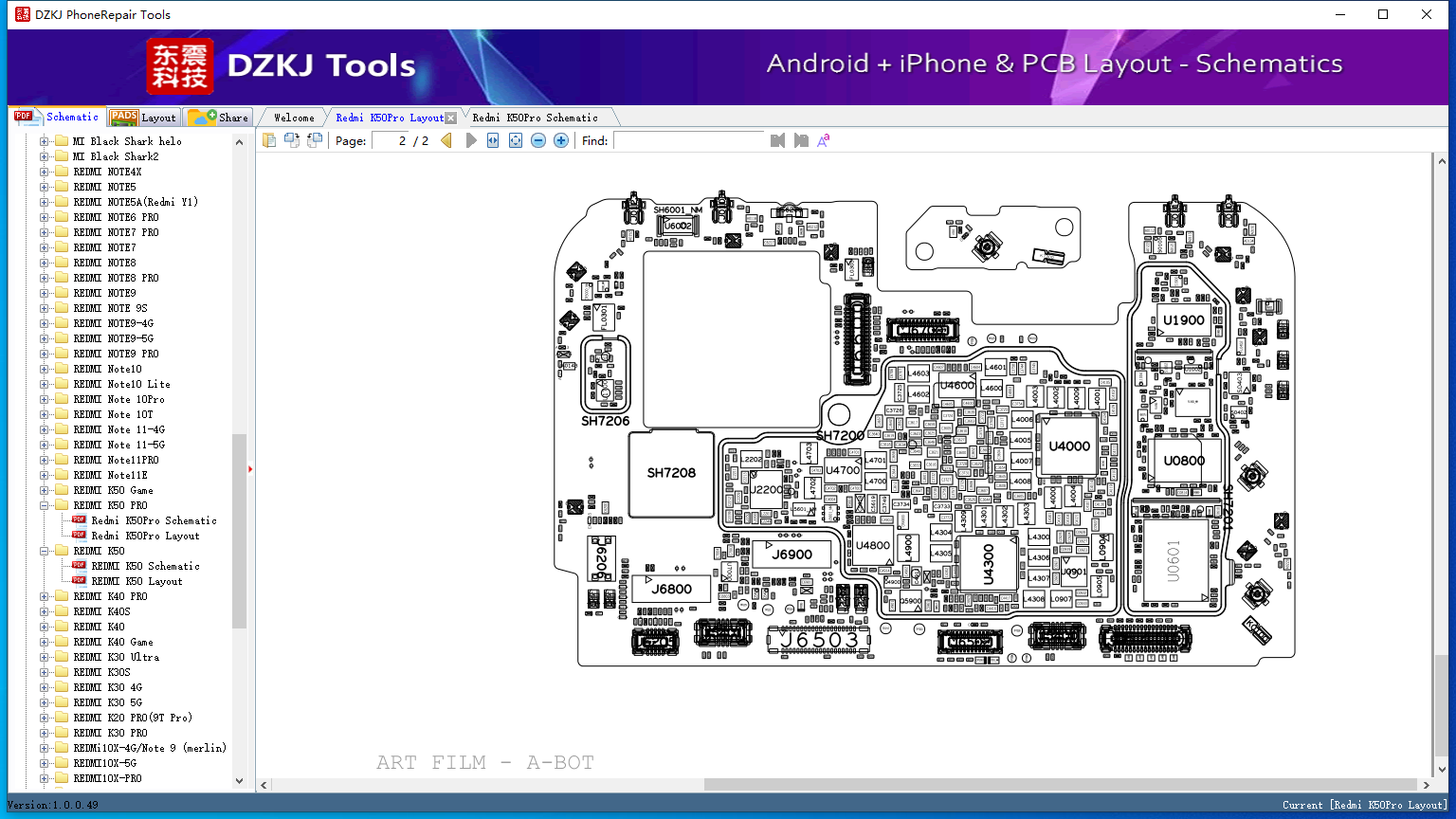The height and width of the screenshot is (819, 1456).
Task: Select the REDMI10X-4G/Note 9 (merlin) row
Action: [150, 748]
